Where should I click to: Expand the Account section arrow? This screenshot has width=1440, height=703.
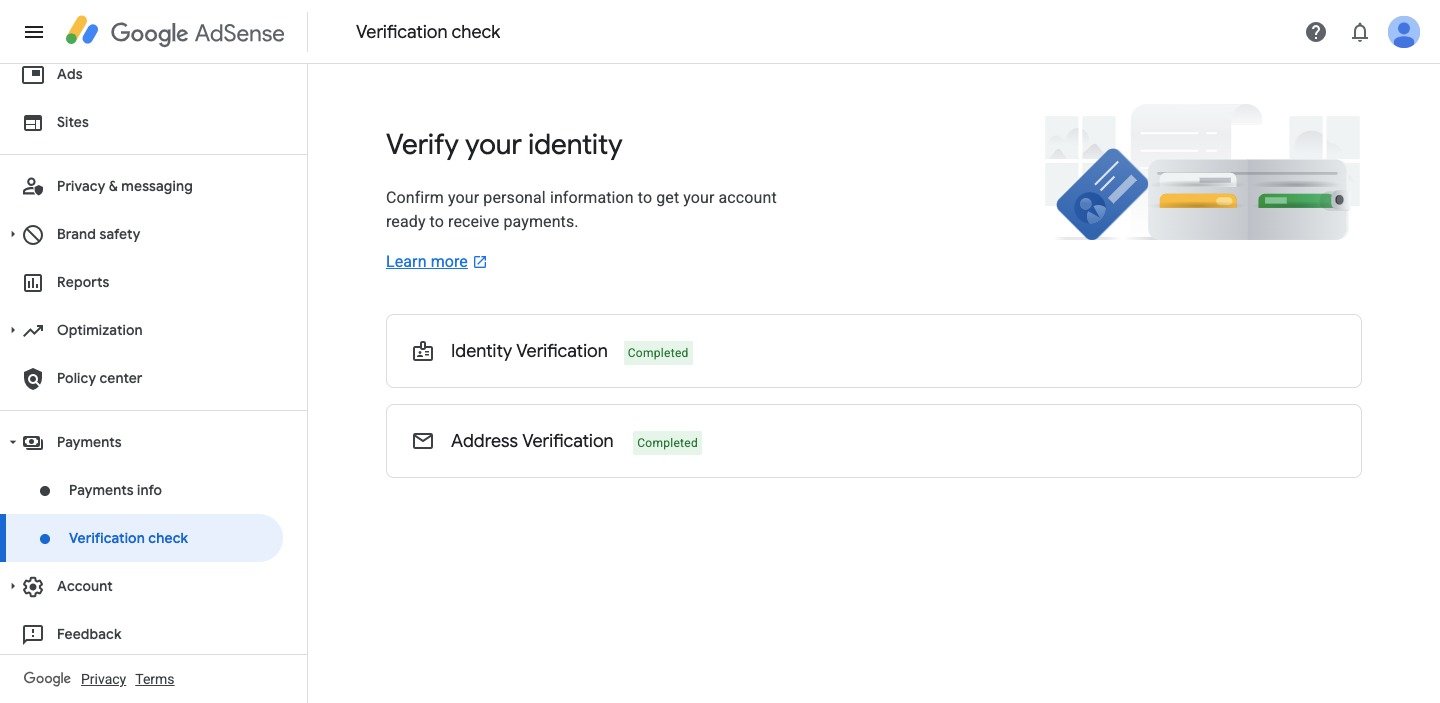(13, 586)
